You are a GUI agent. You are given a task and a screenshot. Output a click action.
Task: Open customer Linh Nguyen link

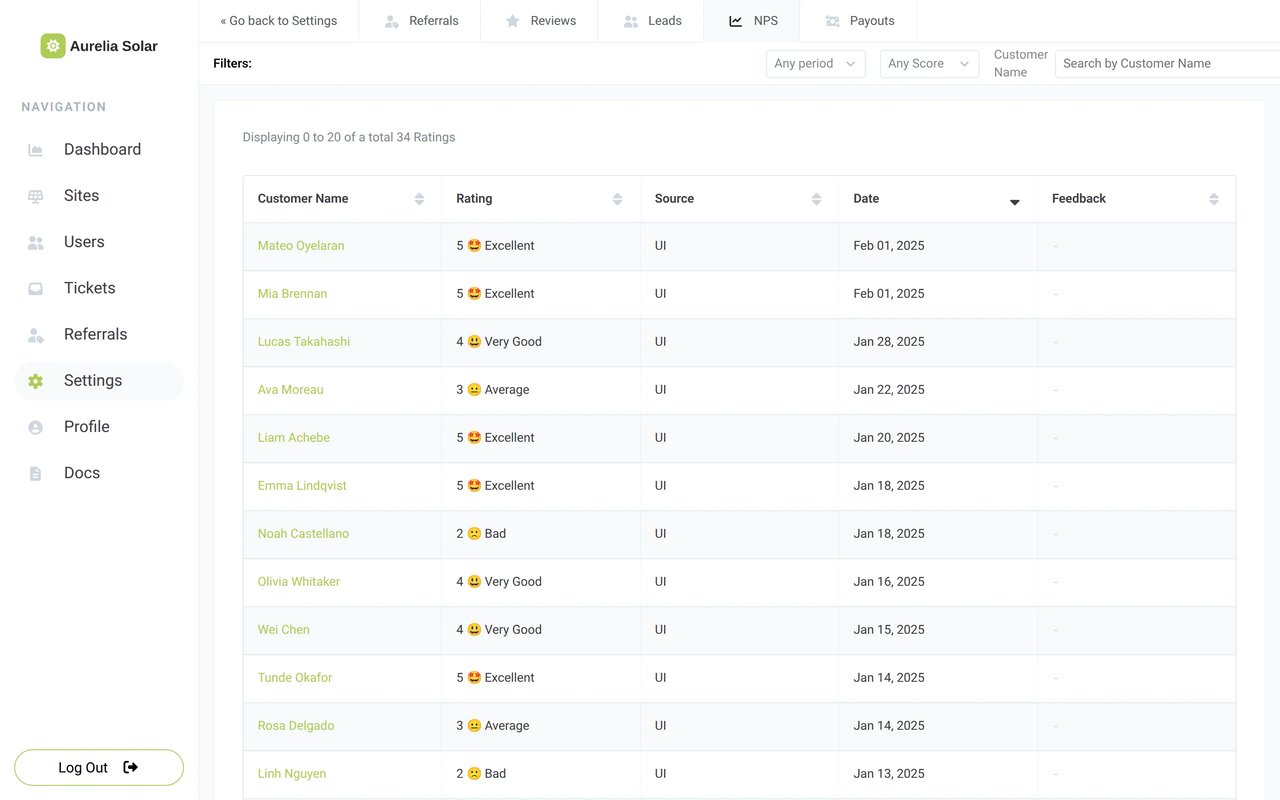point(292,774)
